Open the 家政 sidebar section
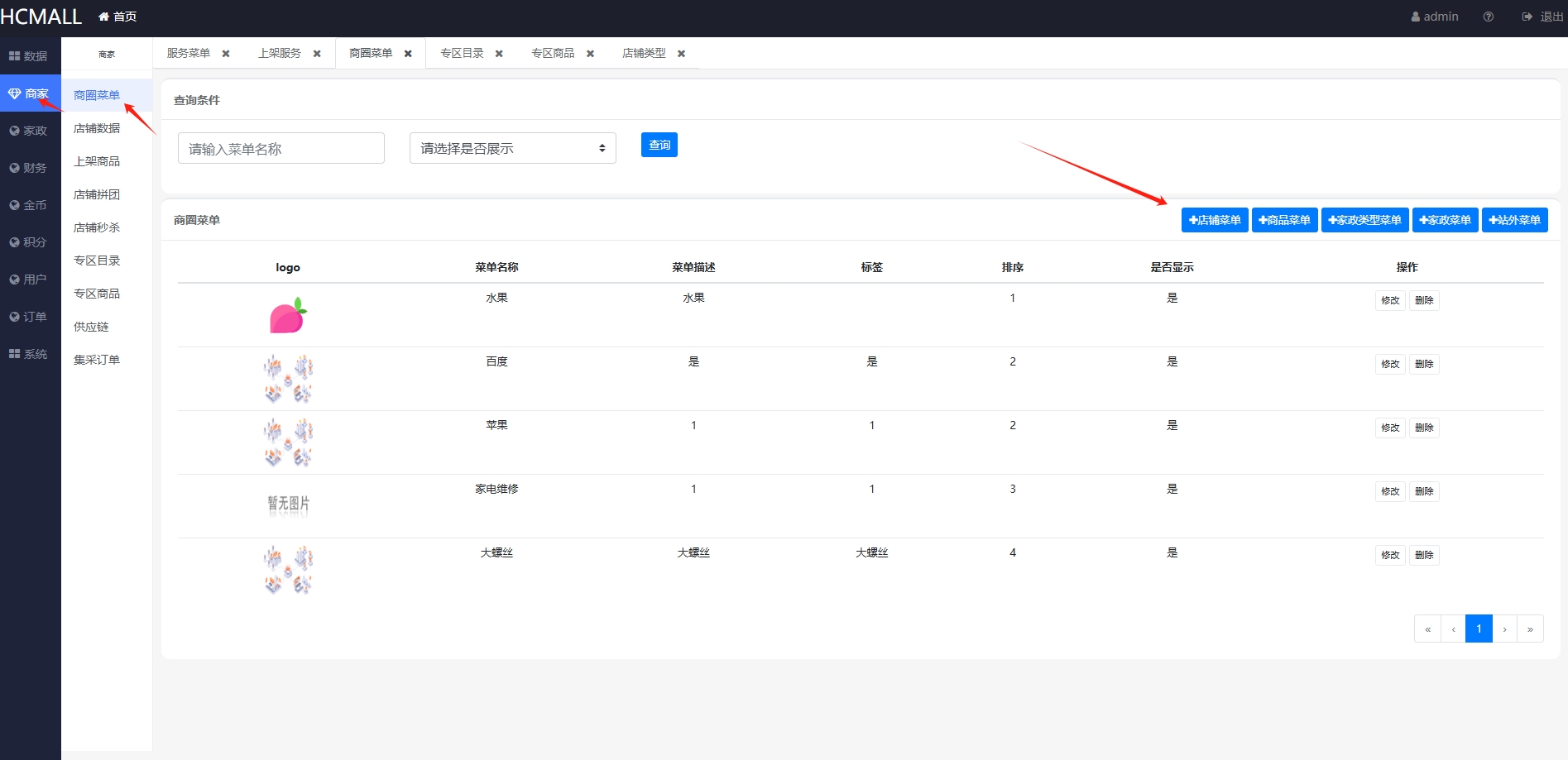 tap(30, 131)
